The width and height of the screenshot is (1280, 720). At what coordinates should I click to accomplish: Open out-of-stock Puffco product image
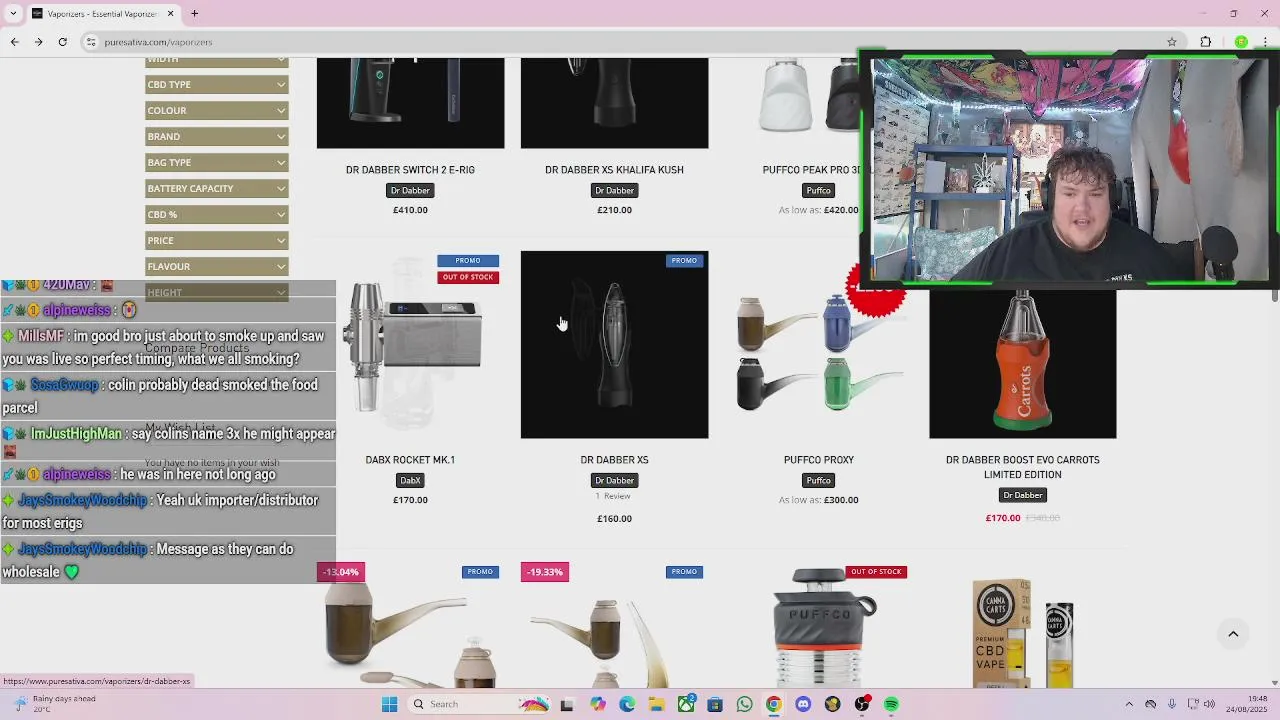pos(819,626)
